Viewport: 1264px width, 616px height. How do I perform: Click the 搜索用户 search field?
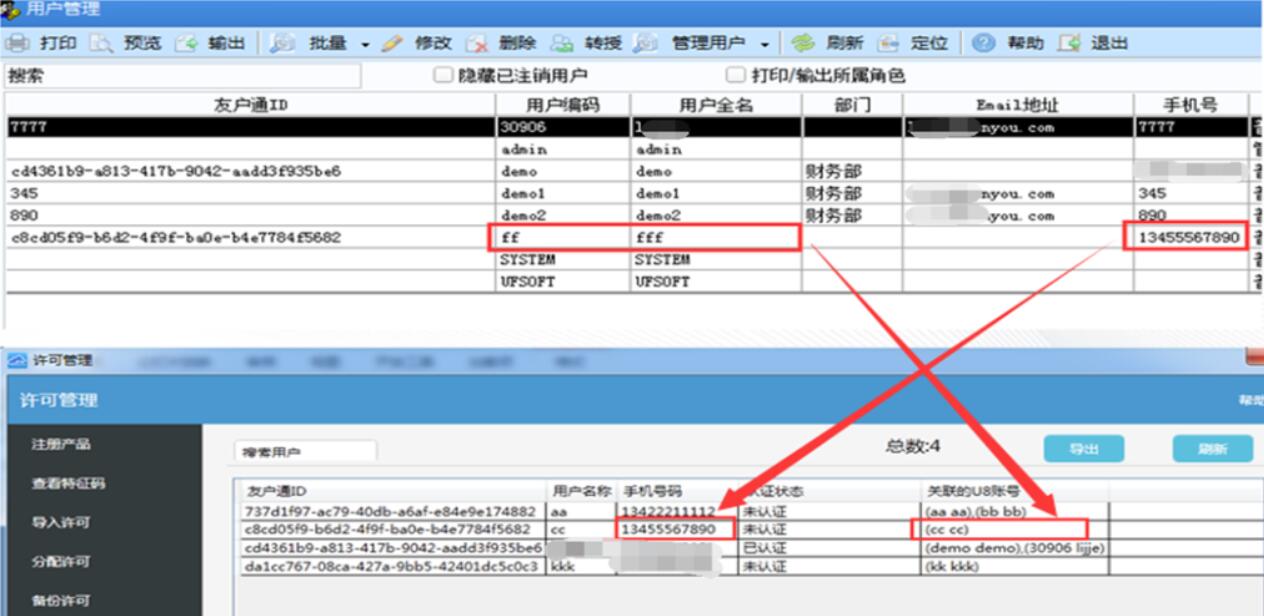pos(305,452)
